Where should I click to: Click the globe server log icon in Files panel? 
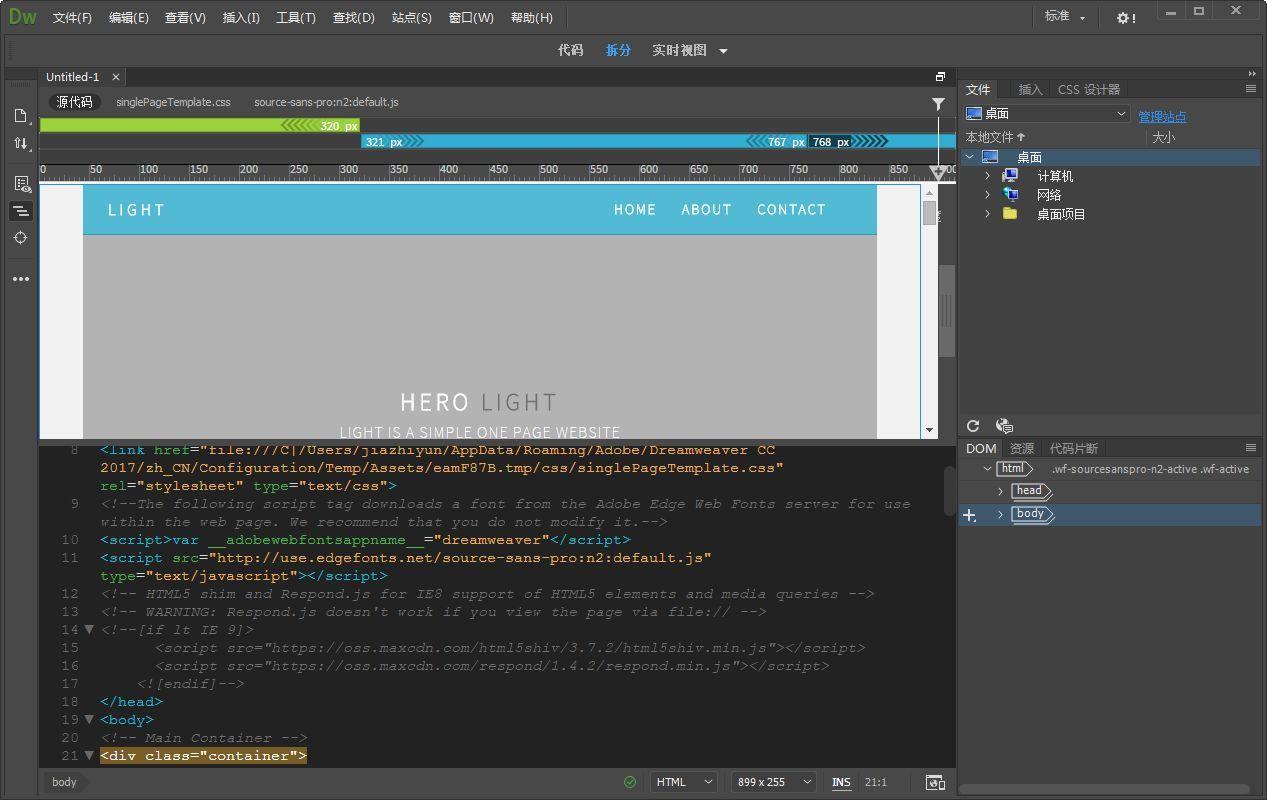[x=1005, y=426]
